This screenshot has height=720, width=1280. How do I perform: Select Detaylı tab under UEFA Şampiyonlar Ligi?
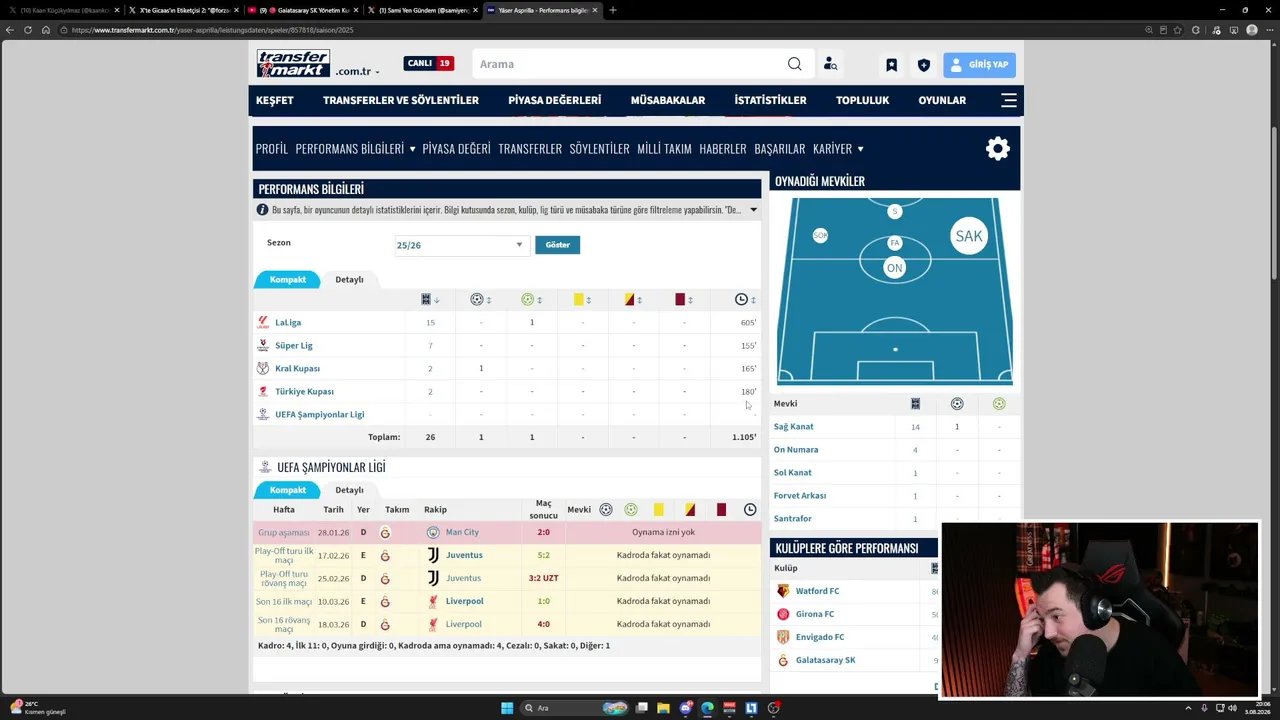[349, 490]
